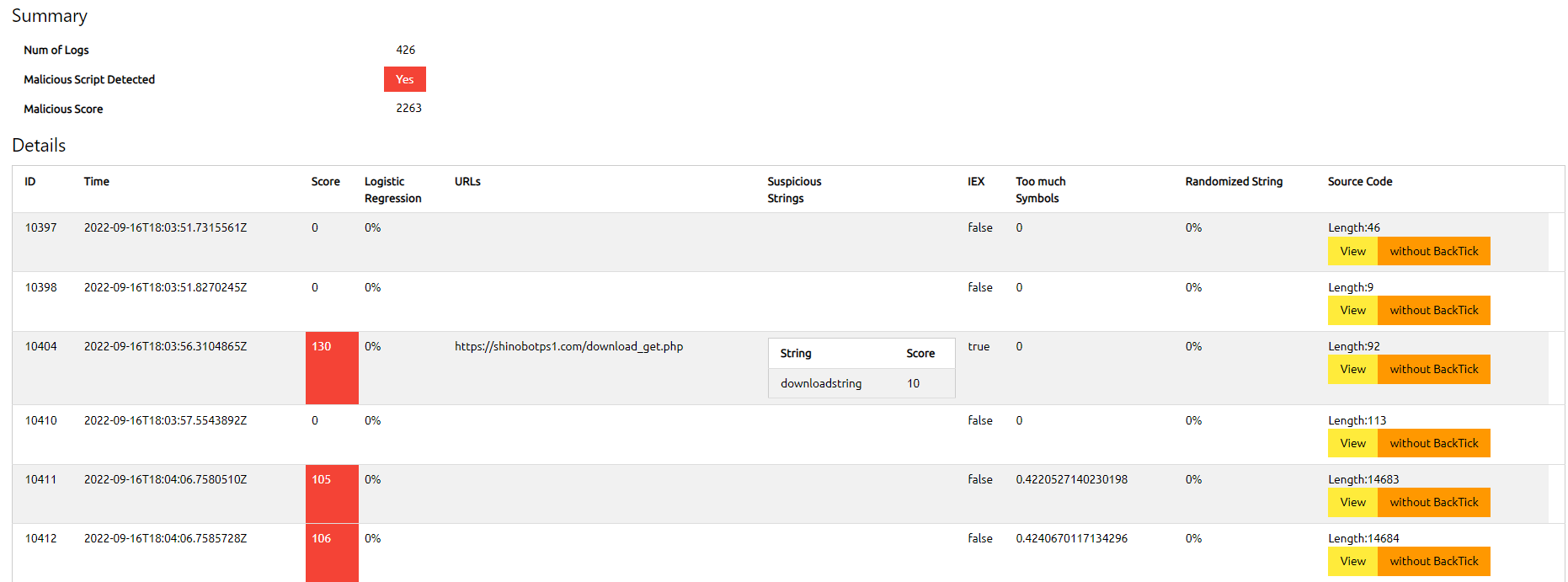The image size is (1568, 582).
Task: Click View for log 10410
Action: (x=1352, y=443)
